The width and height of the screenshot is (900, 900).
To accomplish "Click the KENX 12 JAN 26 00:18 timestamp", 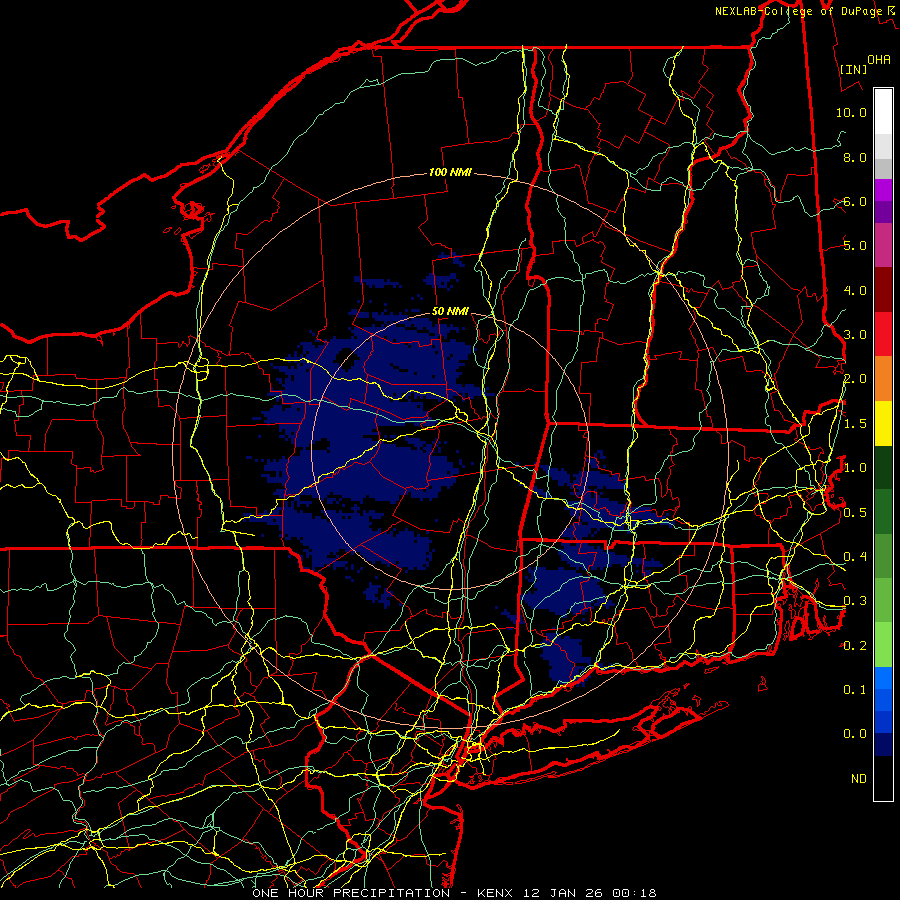I will click(567, 893).
